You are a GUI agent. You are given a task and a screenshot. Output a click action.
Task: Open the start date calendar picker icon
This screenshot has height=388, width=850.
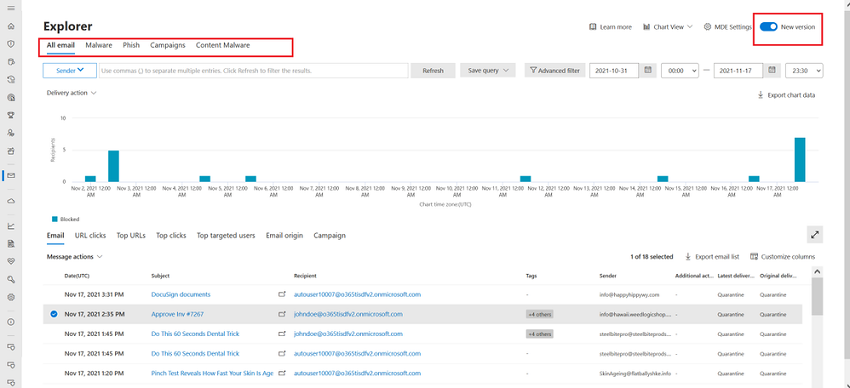pos(647,70)
